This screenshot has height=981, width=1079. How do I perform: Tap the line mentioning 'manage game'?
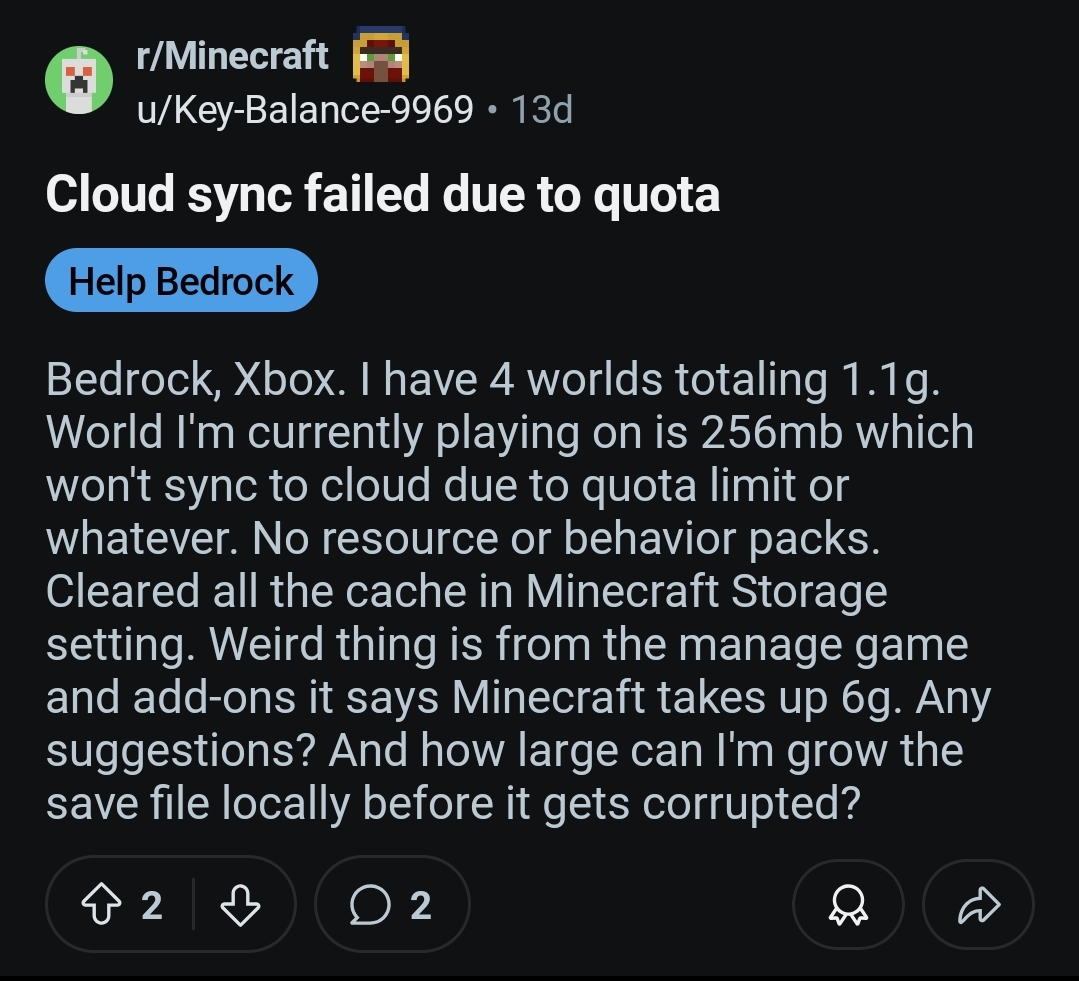506,644
